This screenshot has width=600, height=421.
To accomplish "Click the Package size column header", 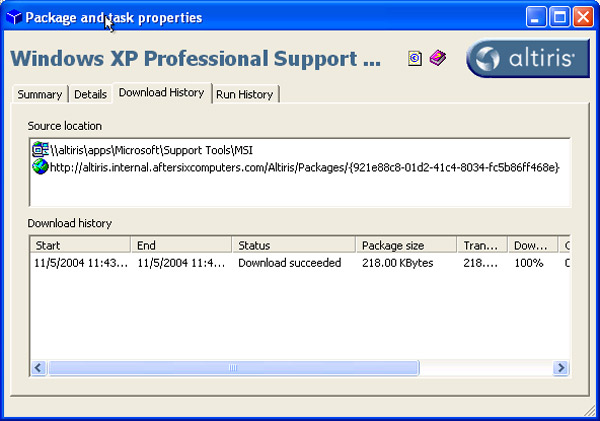I will coord(406,245).
